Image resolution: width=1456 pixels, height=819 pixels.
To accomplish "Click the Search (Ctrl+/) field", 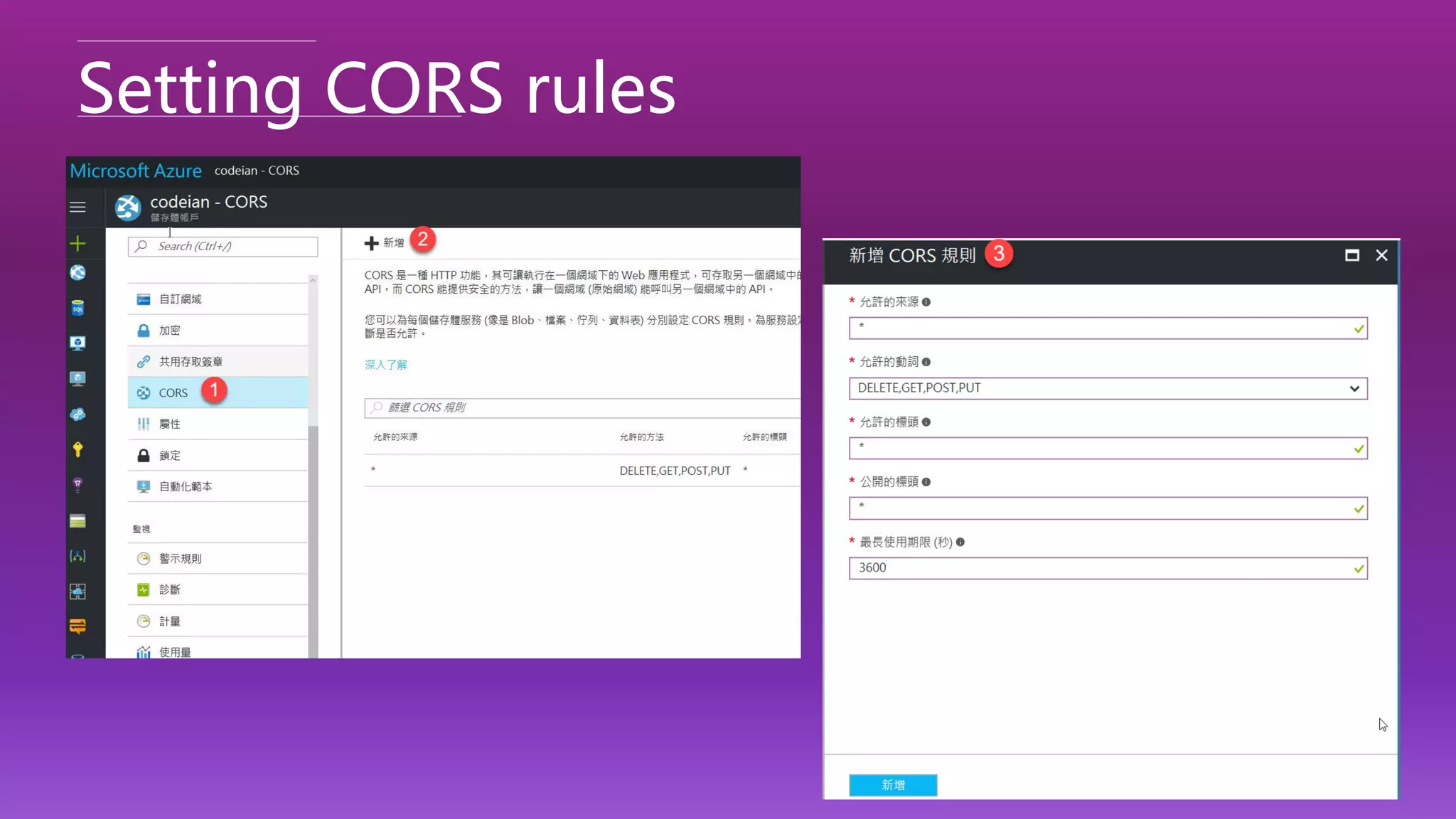I will pos(223,247).
